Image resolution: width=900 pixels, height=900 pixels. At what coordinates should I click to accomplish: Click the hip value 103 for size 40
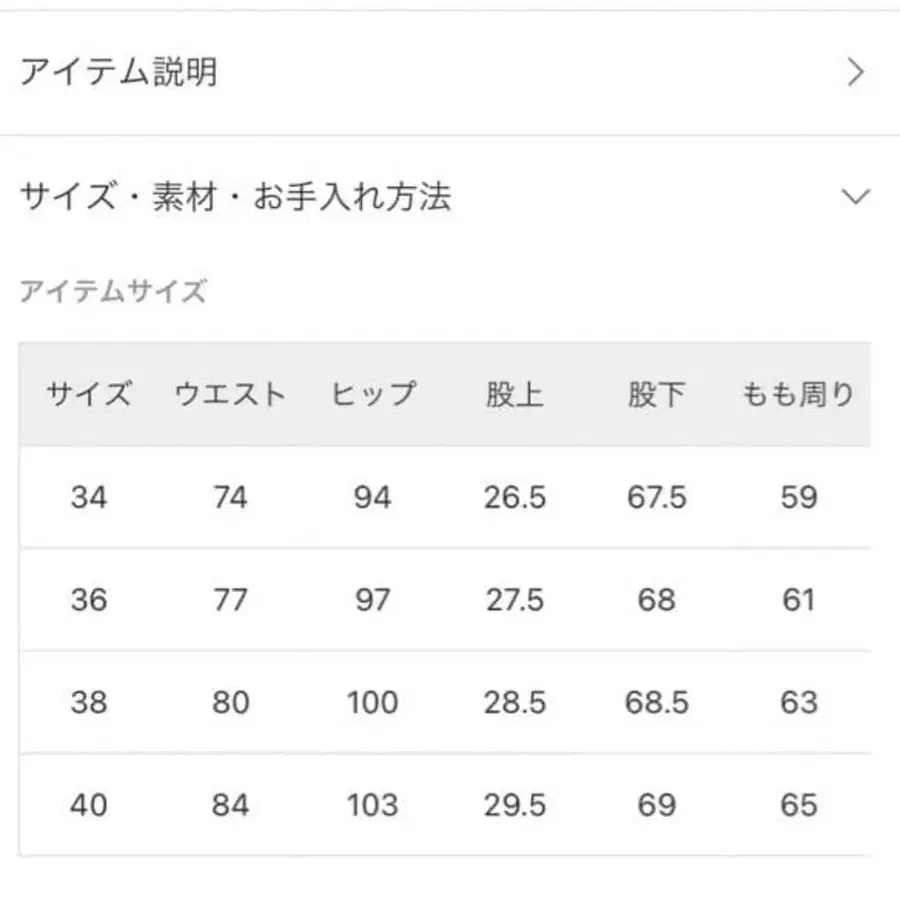[373, 804]
